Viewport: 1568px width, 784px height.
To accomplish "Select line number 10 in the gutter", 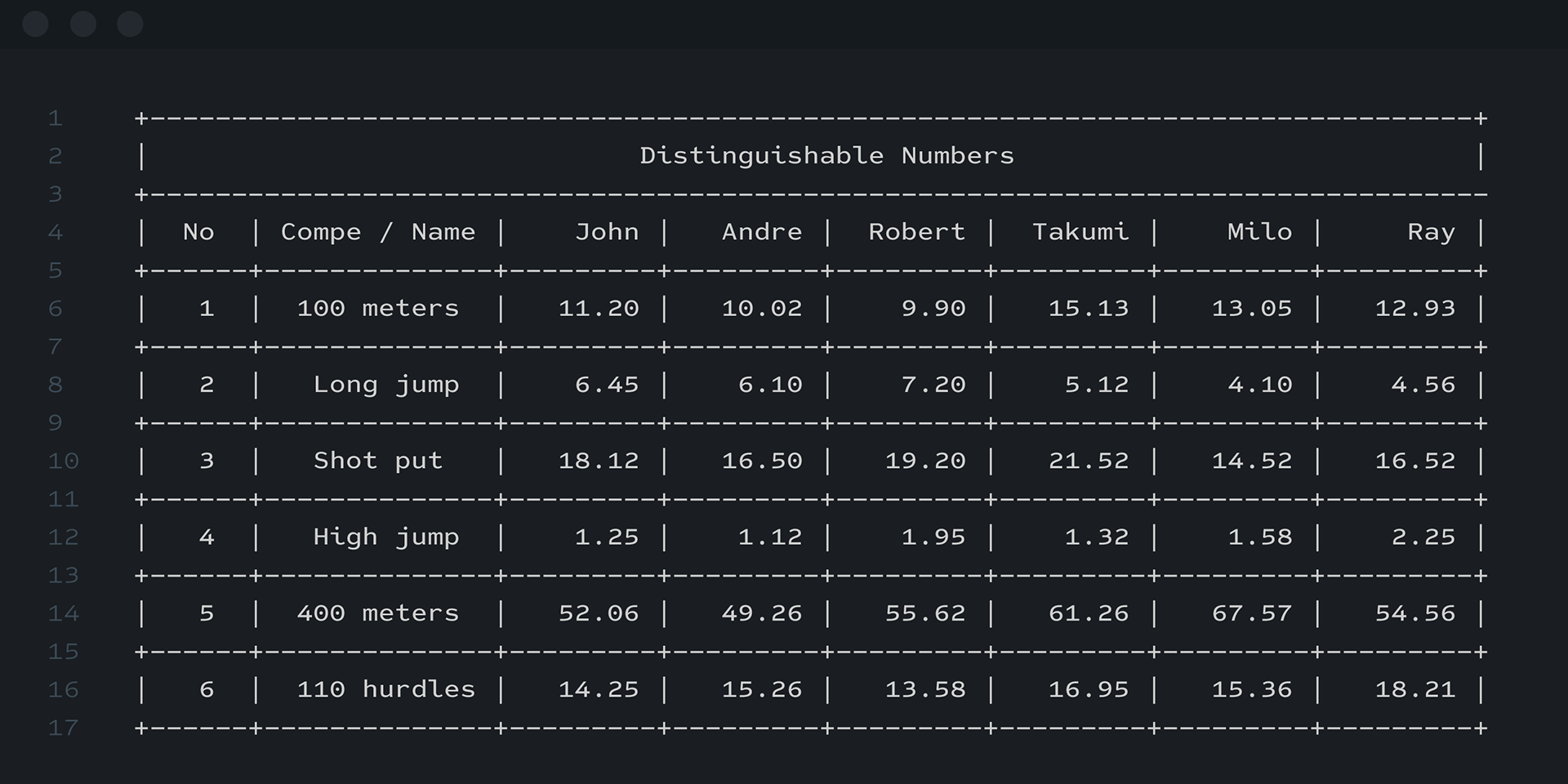I will 63,461.
